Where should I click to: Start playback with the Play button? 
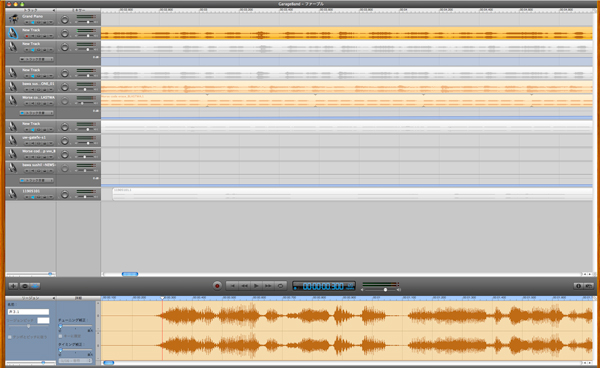(256, 286)
